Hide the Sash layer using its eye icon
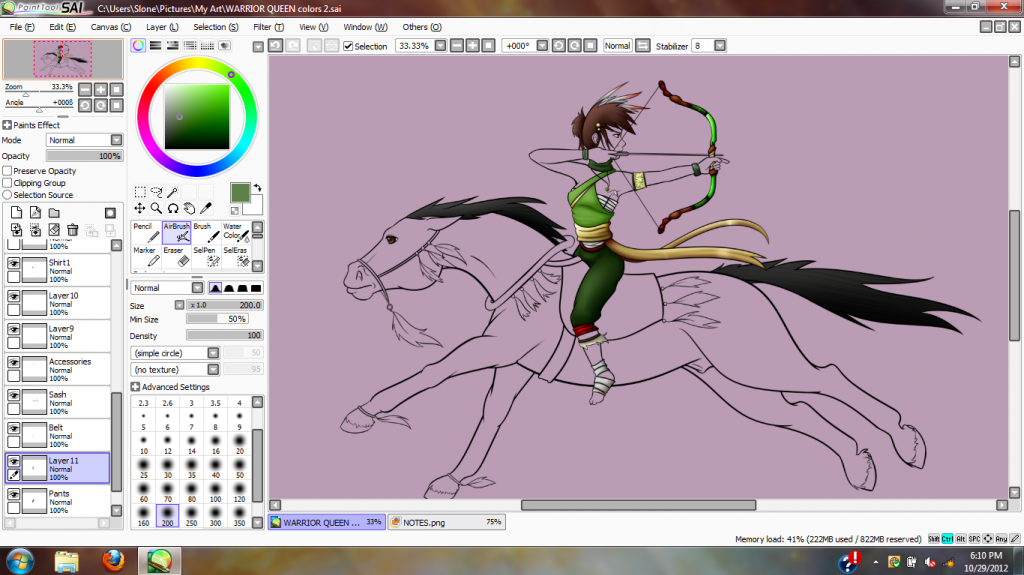The height and width of the screenshot is (575, 1024). pos(14,396)
